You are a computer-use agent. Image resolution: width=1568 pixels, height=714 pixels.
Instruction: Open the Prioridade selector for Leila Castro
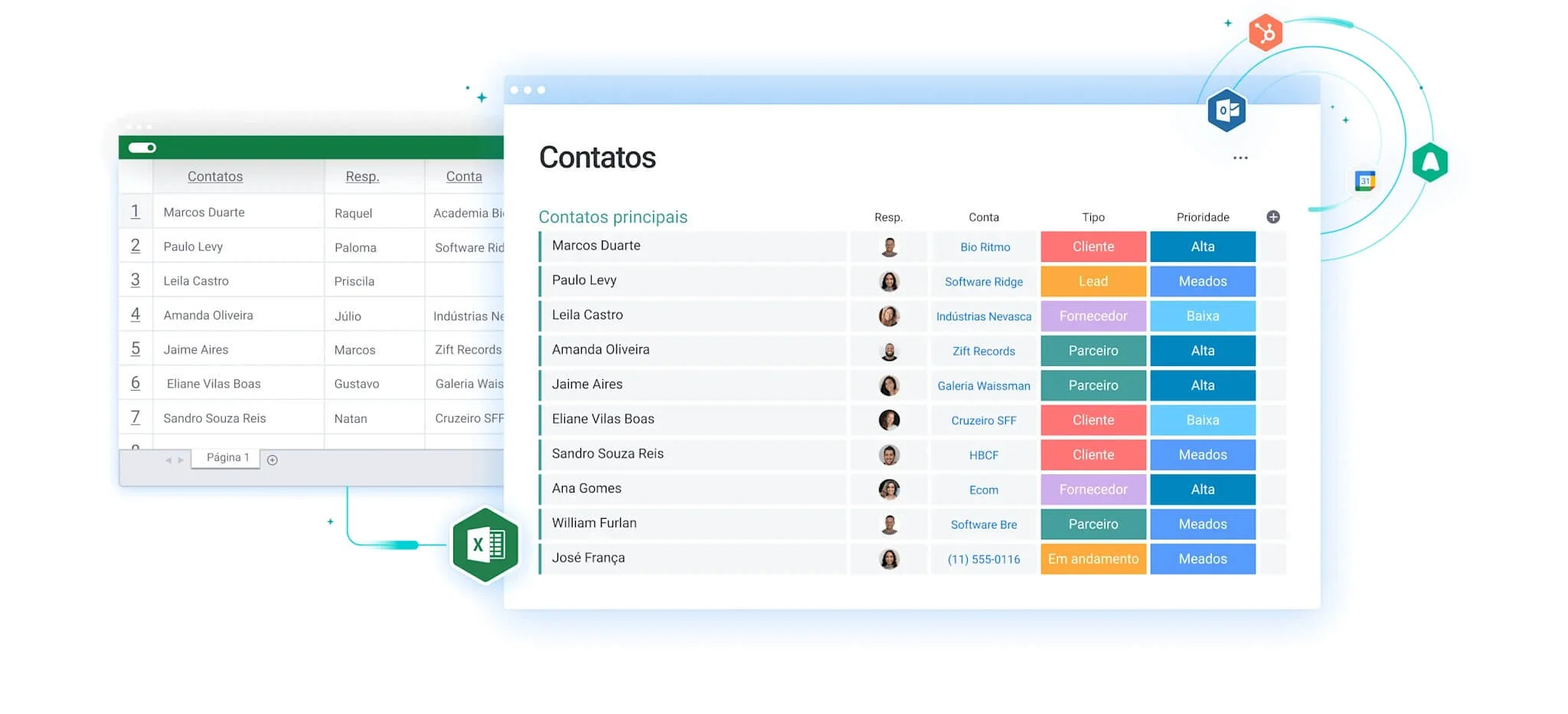click(x=1202, y=316)
